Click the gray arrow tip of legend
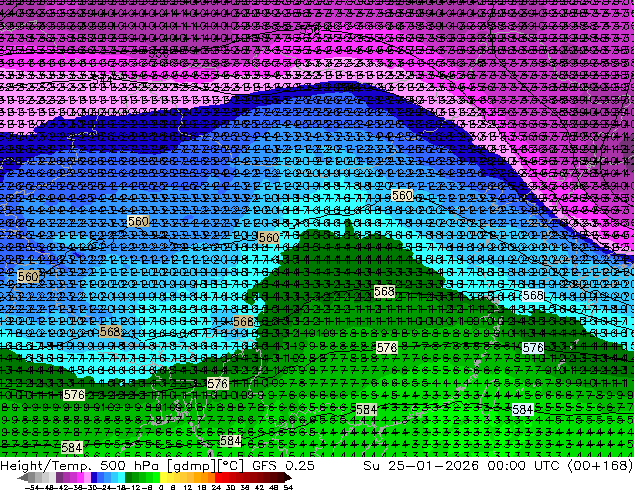634x490 pixels. tap(23, 478)
